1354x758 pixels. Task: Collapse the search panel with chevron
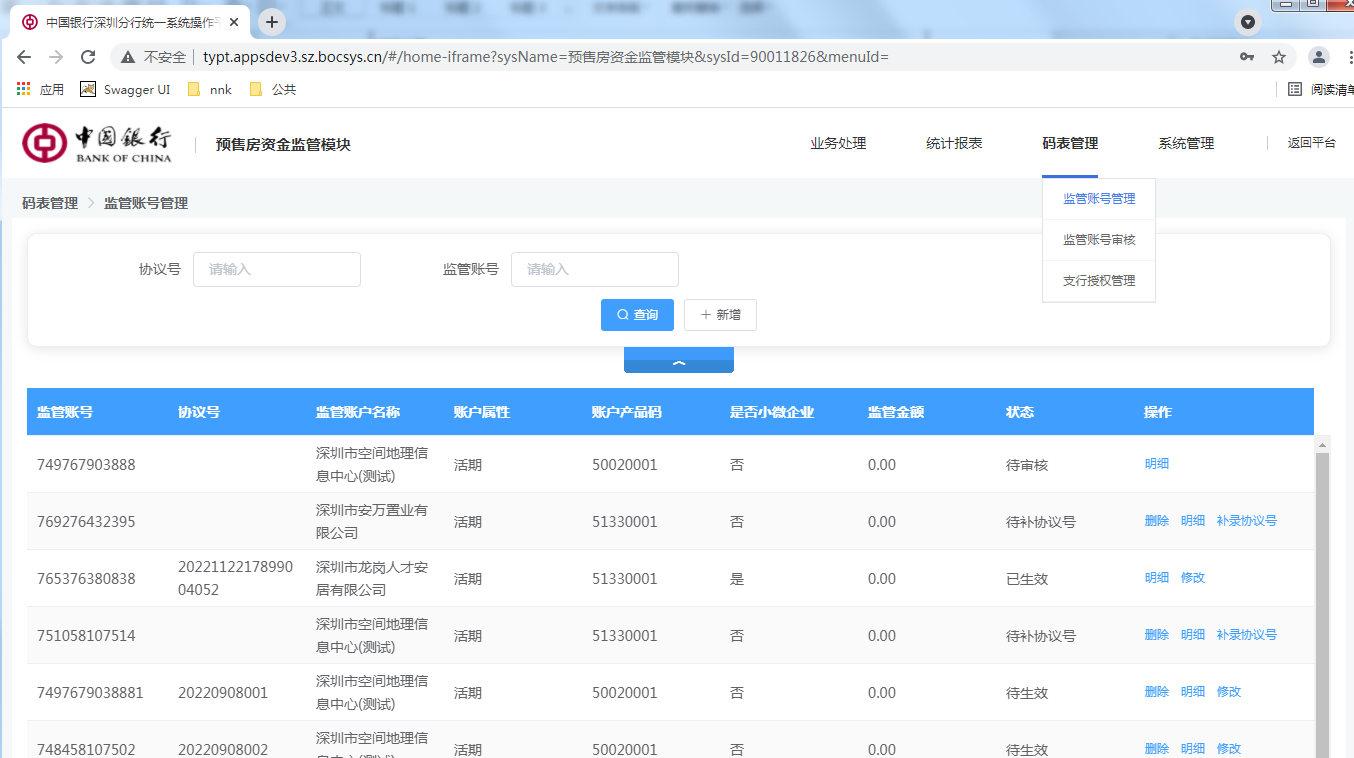tap(679, 361)
